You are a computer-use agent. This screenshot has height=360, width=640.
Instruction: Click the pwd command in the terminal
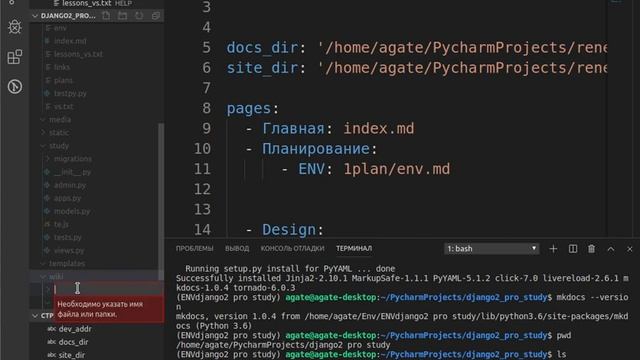[564, 336]
